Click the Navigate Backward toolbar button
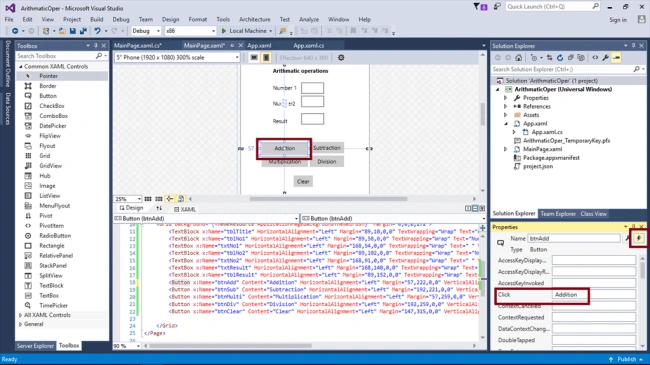Viewport: 650px width, 365px height. point(15,31)
